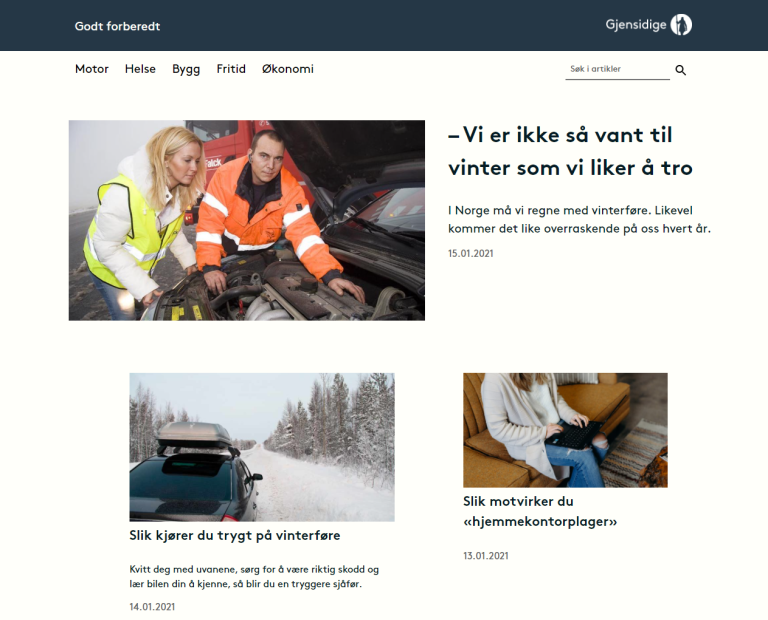The height and width of the screenshot is (620, 768).
Task: Open the Økonomi category
Action: pos(288,69)
